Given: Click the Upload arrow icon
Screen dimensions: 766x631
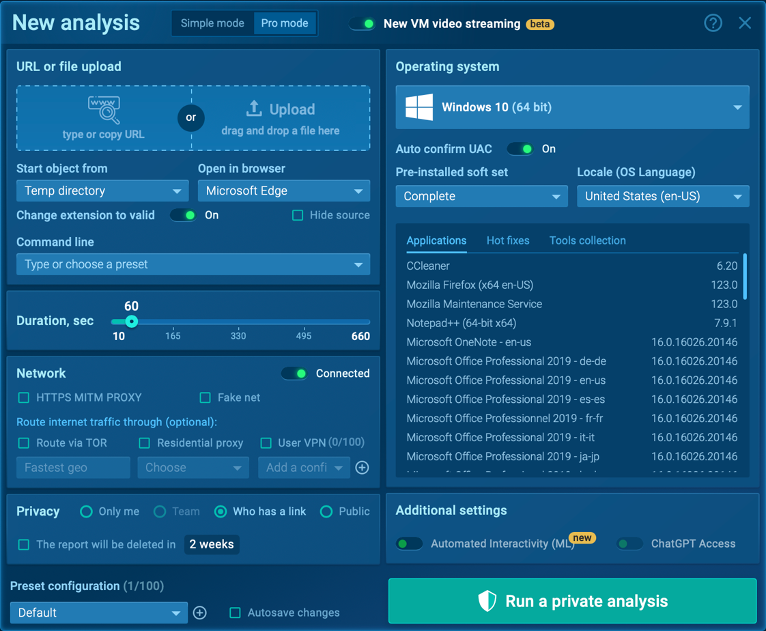Looking at the screenshot, I should (x=254, y=109).
